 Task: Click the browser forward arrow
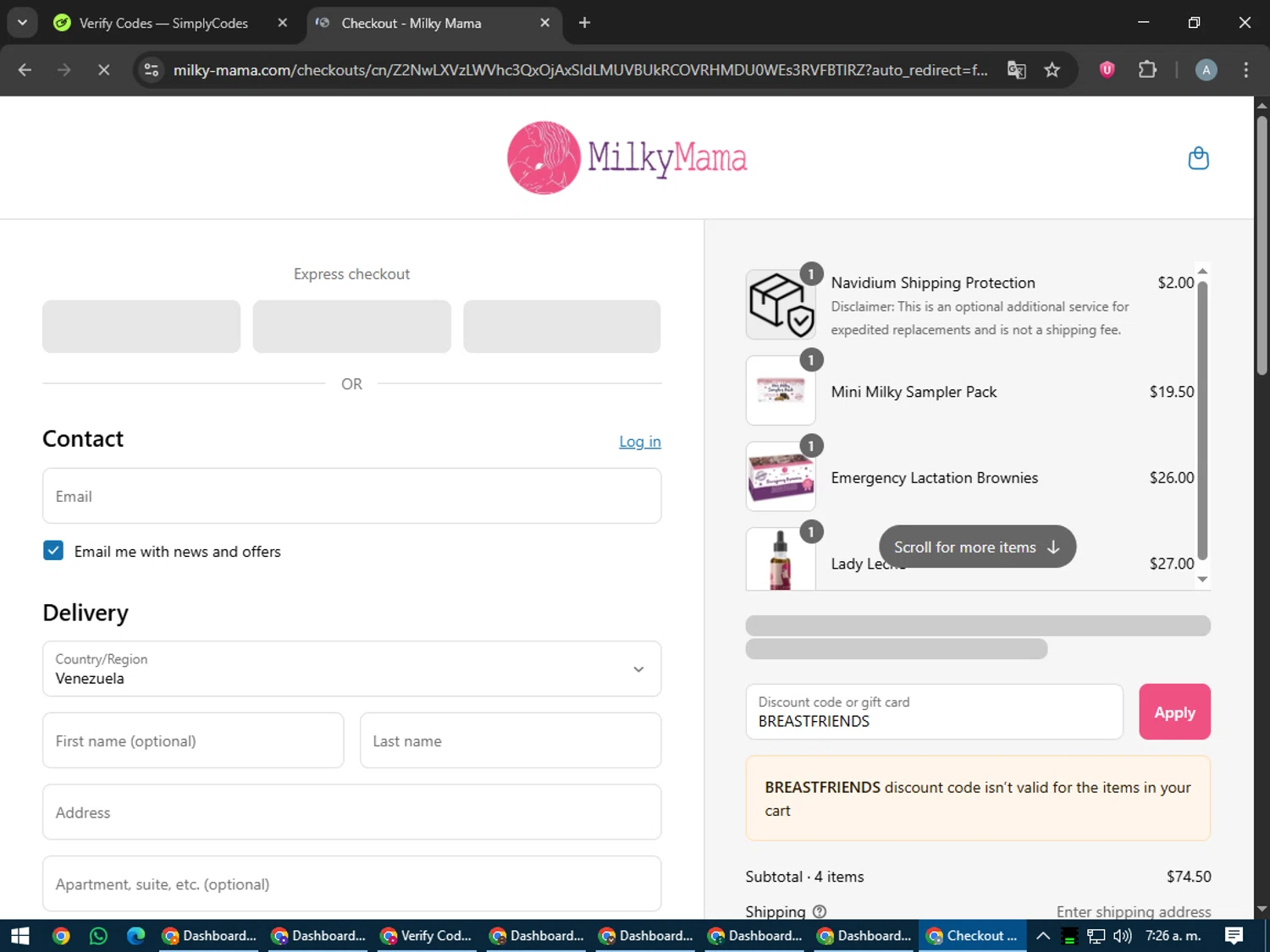[64, 70]
